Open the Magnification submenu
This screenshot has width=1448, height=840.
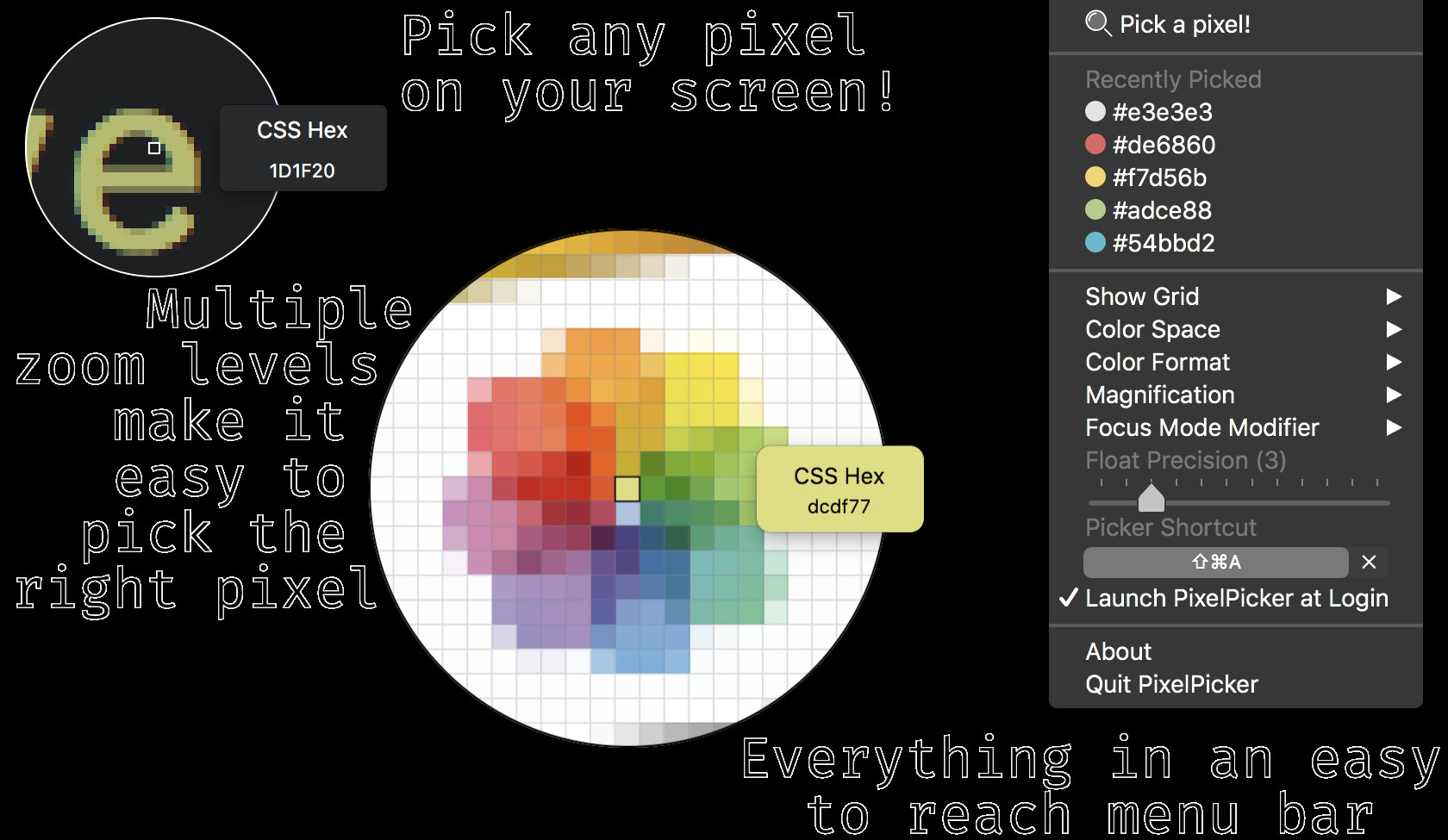(x=1159, y=395)
